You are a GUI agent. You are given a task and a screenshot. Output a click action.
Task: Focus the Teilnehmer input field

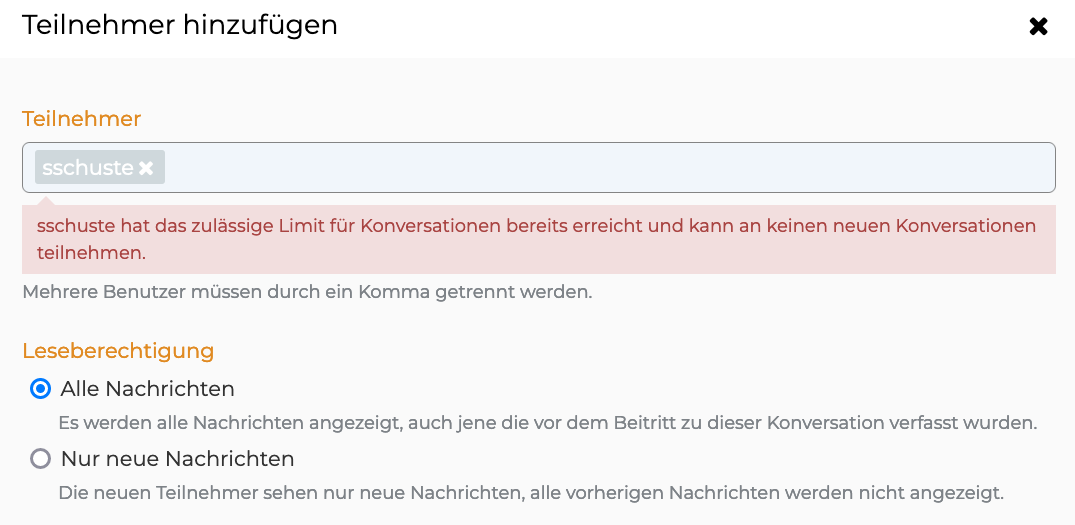[600, 168]
